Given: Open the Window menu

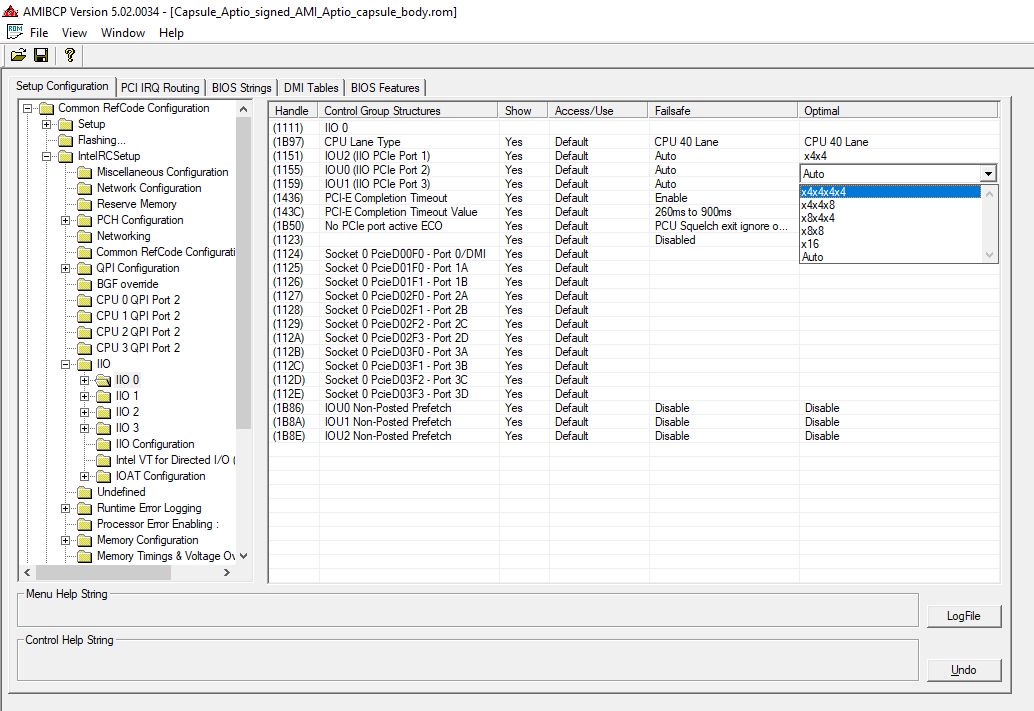Looking at the screenshot, I should click(122, 32).
